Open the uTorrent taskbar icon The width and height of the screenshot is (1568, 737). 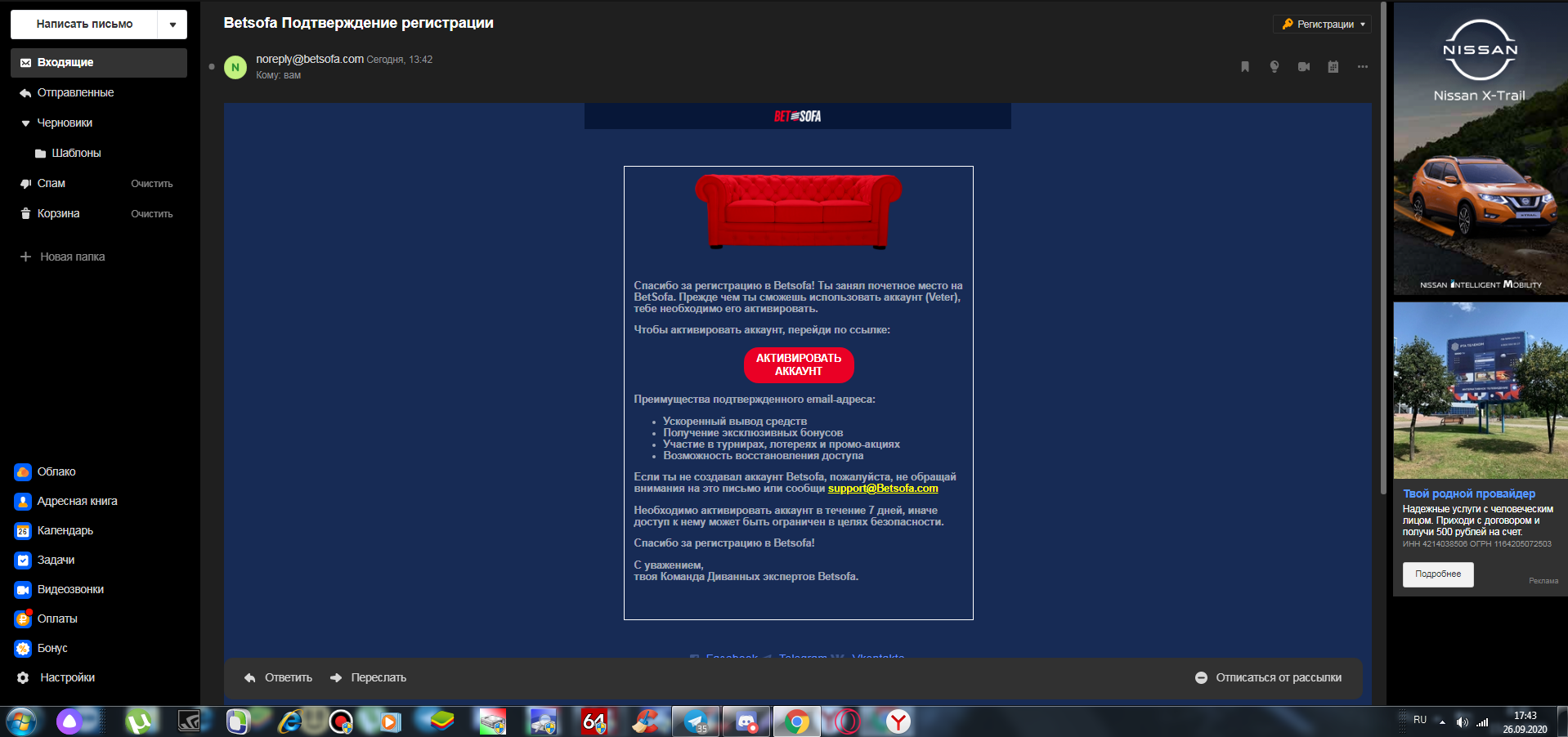(140, 721)
